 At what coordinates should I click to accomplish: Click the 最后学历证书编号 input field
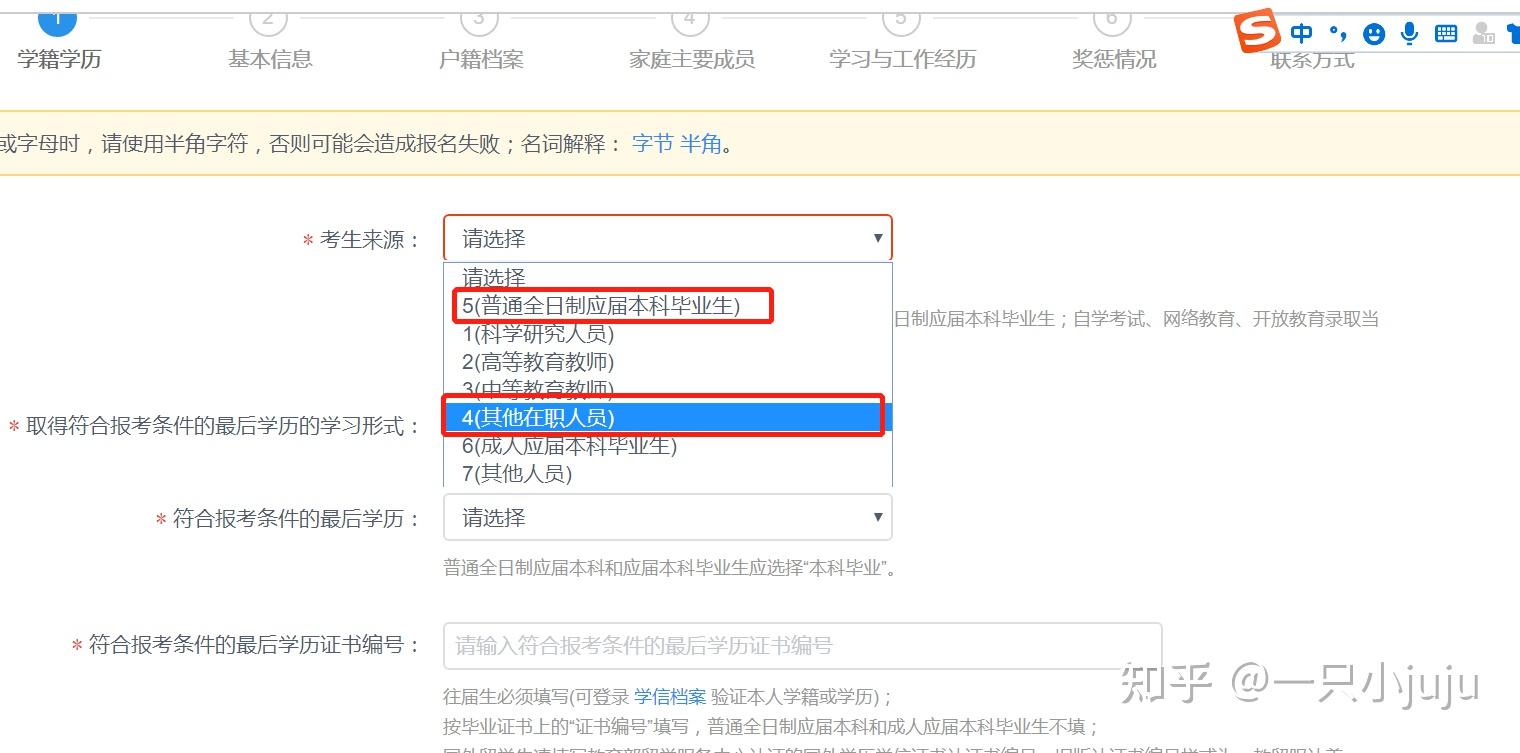[x=802, y=645]
